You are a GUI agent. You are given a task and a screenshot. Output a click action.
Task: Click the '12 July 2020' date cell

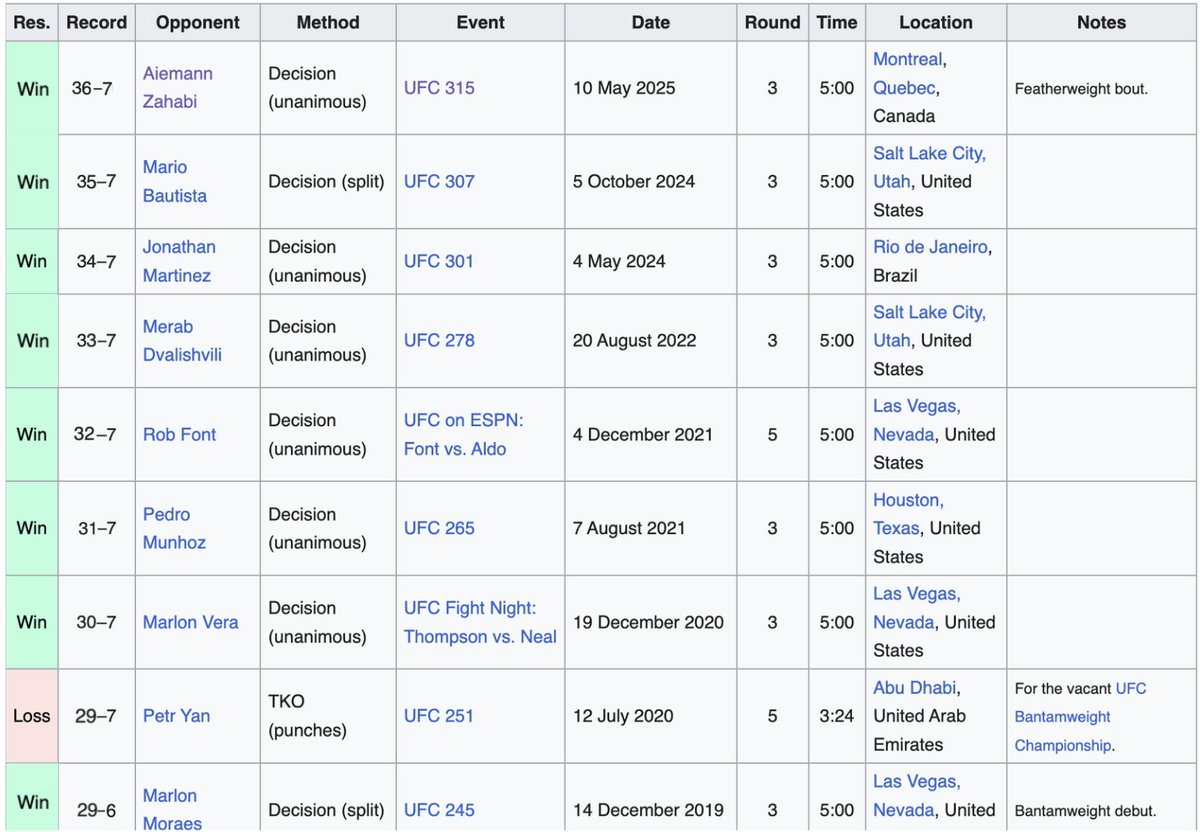tap(651, 716)
